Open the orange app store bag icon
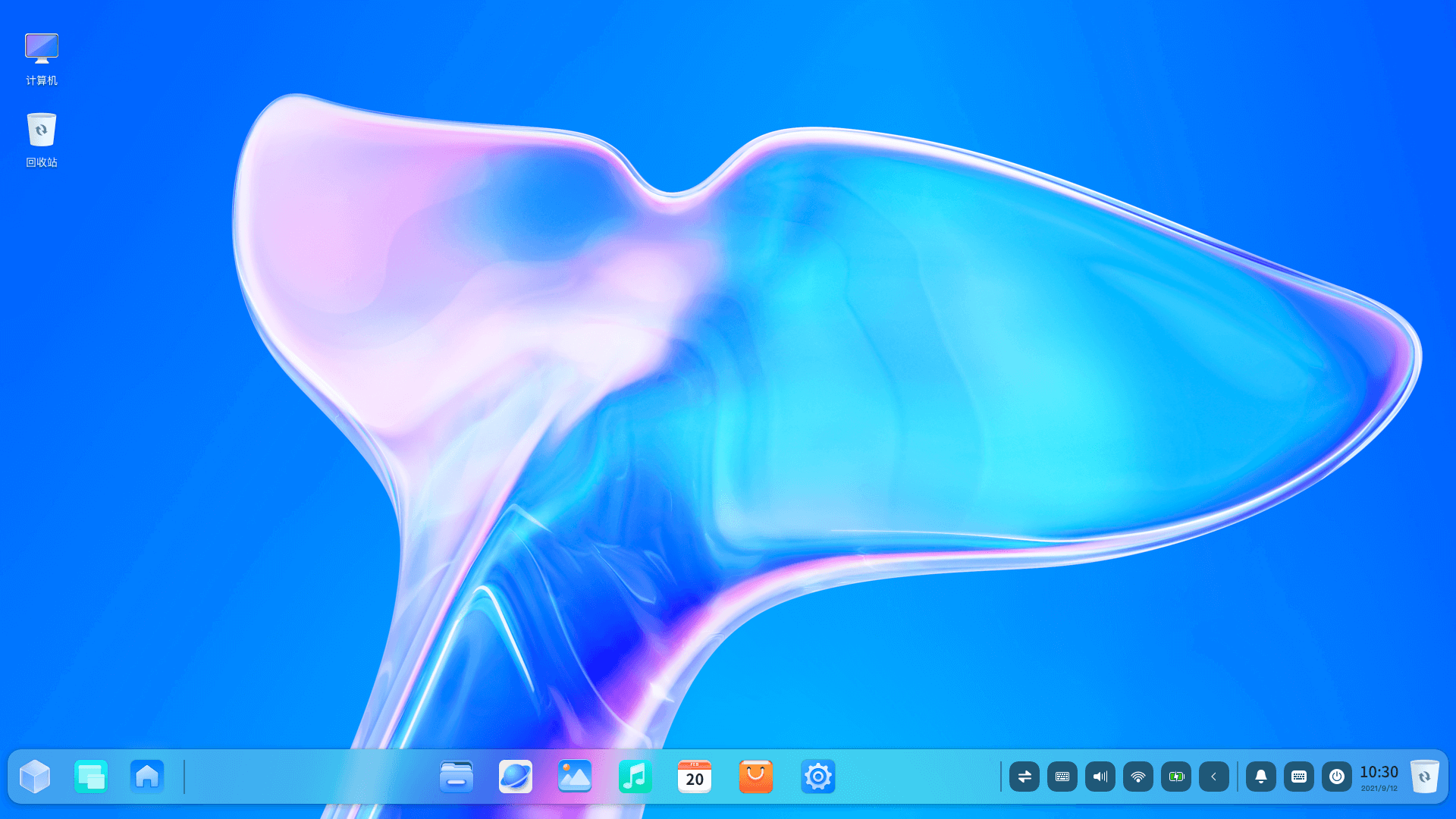 coord(756,777)
